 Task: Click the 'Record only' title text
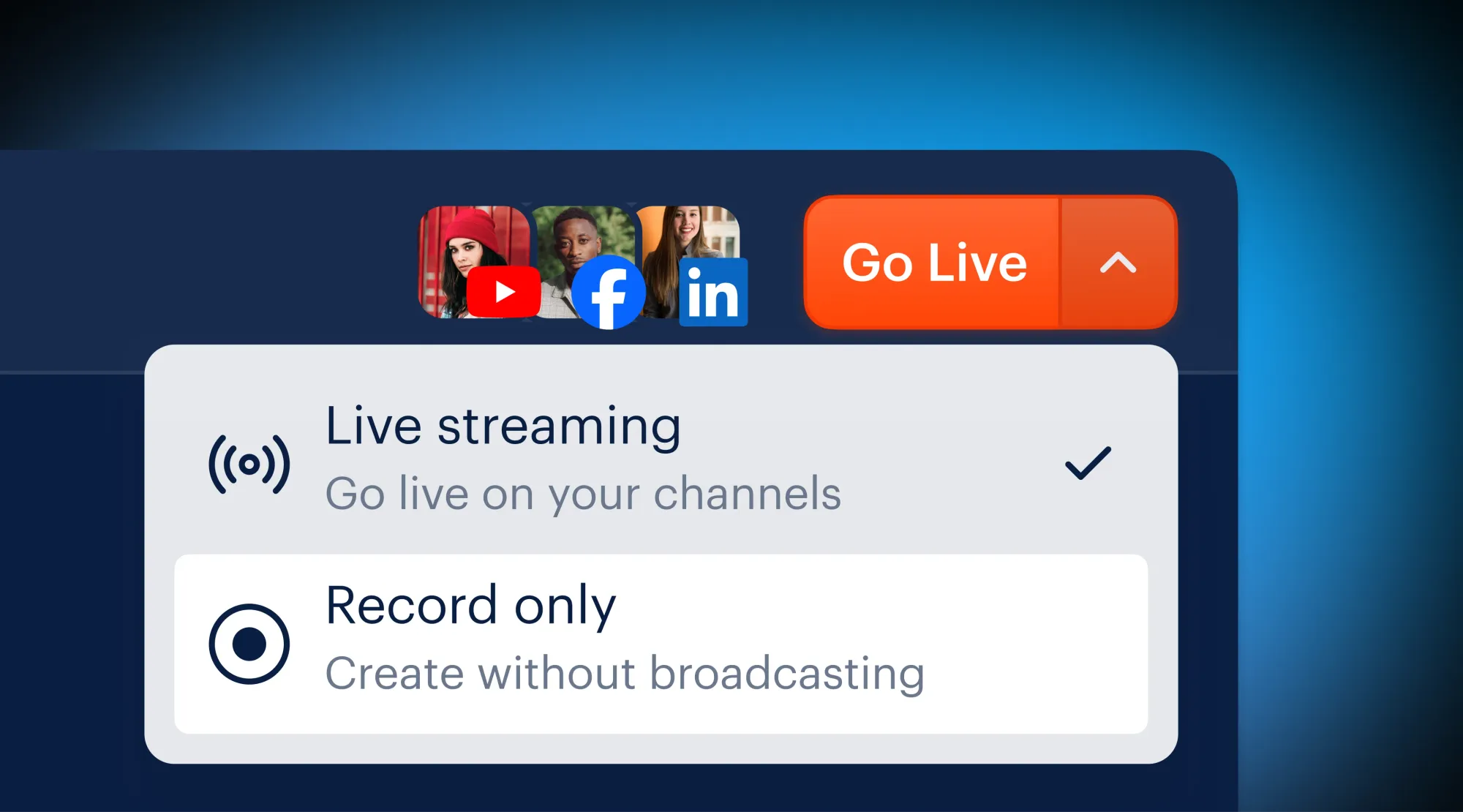[471, 606]
